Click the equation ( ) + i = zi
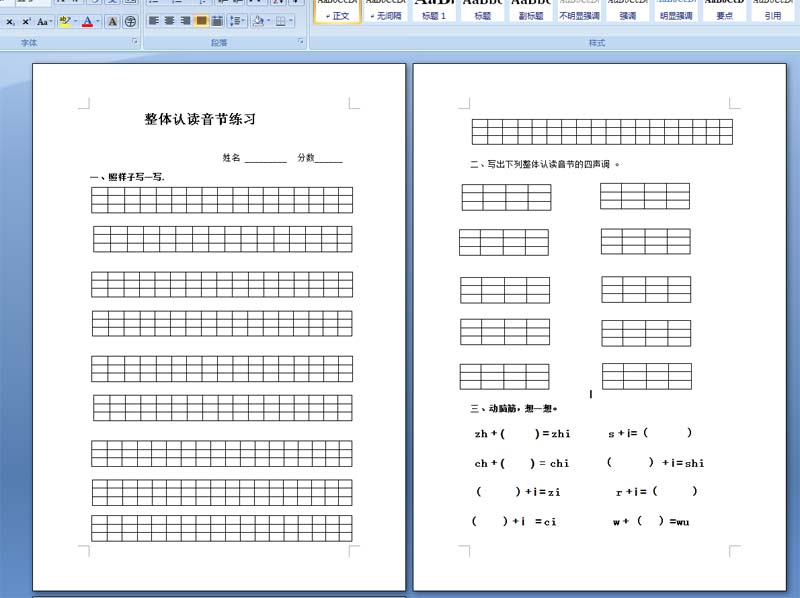This screenshot has height=598, width=800. click(518, 492)
